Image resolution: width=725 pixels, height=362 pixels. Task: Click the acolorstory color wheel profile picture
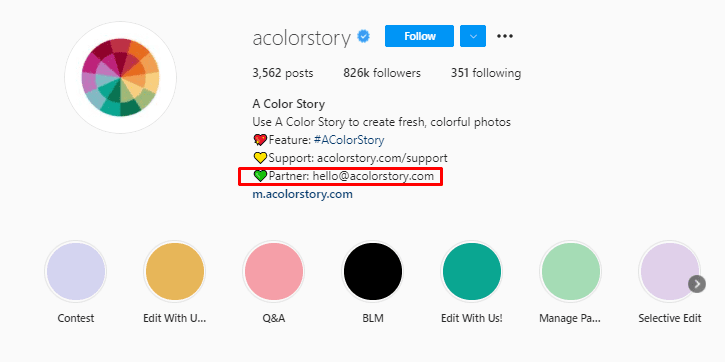click(x=120, y=77)
